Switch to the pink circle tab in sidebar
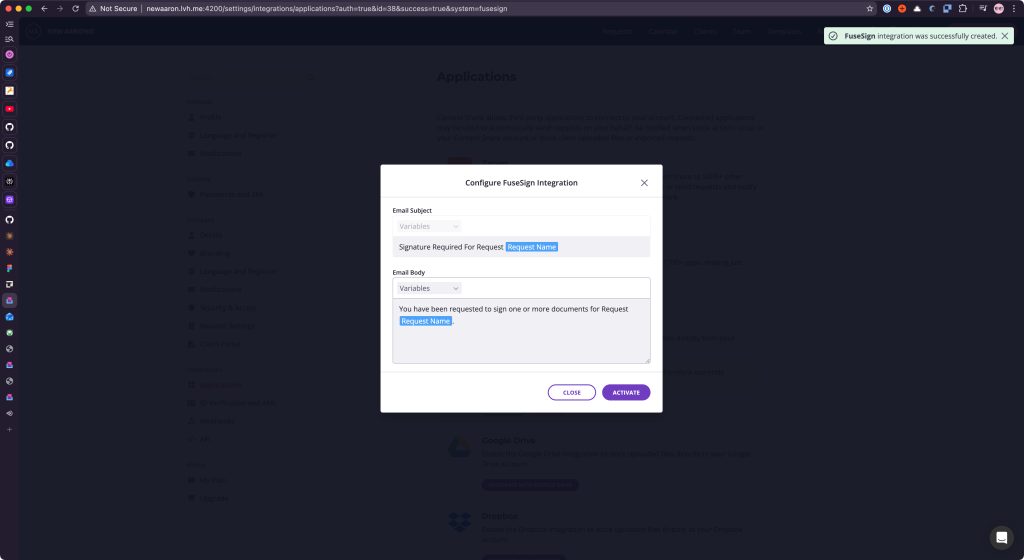 coord(9,55)
